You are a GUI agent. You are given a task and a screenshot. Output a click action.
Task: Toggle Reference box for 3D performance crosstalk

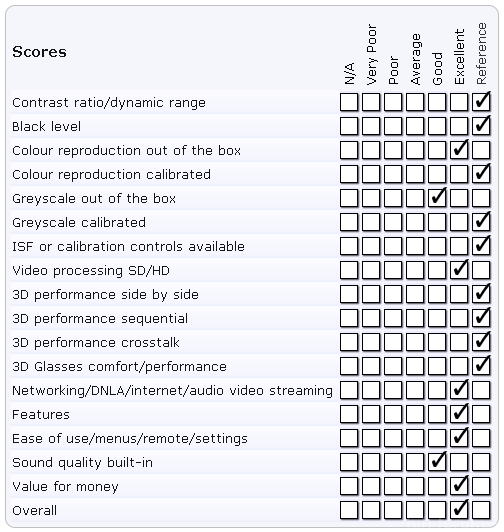pyautogui.click(x=481, y=342)
